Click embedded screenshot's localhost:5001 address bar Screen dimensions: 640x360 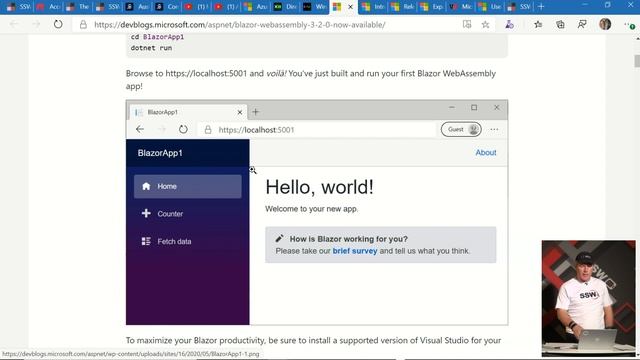[317, 130]
